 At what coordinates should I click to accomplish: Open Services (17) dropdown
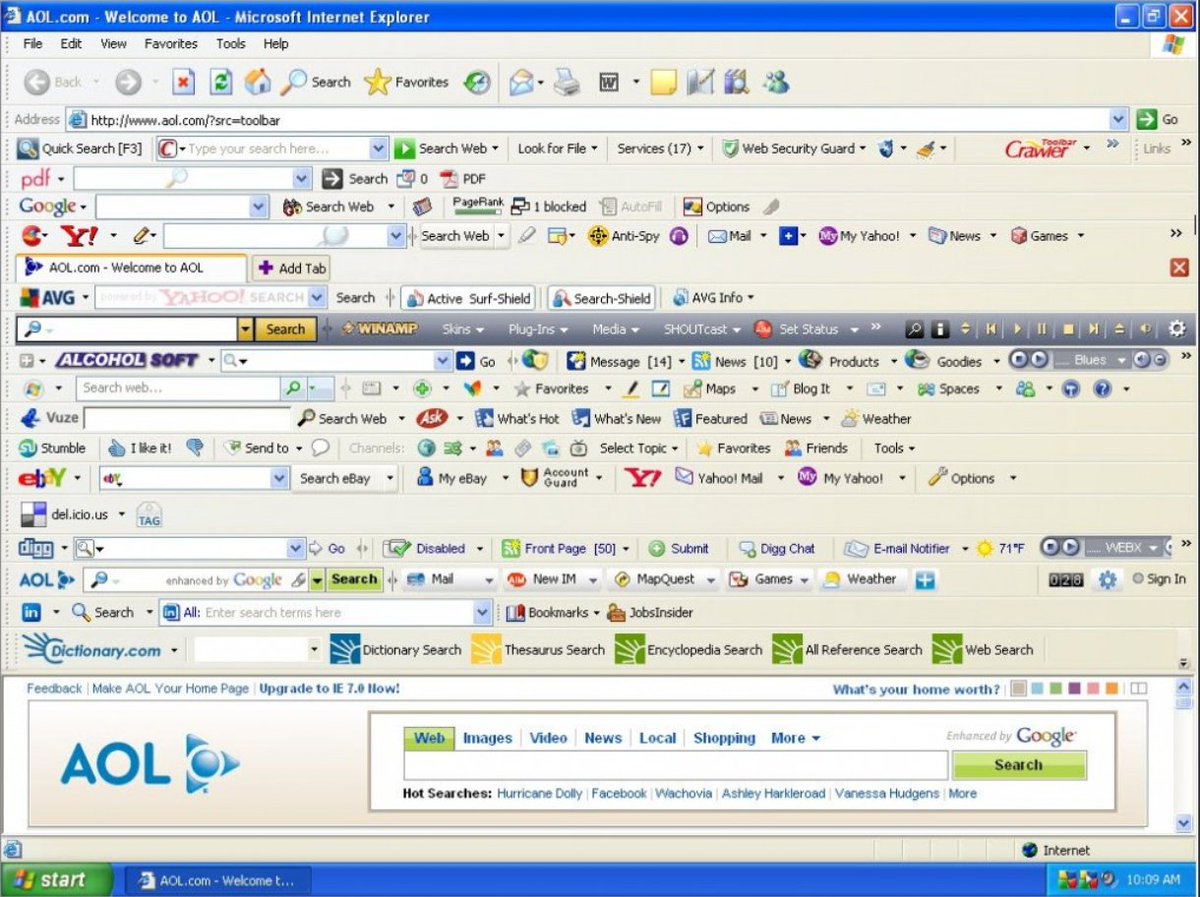point(660,148)
